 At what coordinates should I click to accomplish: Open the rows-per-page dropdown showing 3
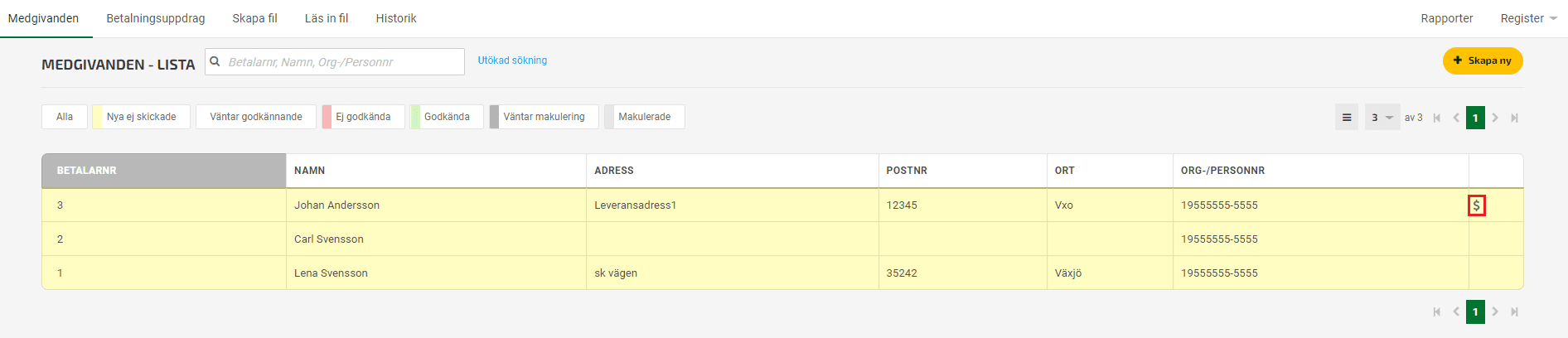1382,118
